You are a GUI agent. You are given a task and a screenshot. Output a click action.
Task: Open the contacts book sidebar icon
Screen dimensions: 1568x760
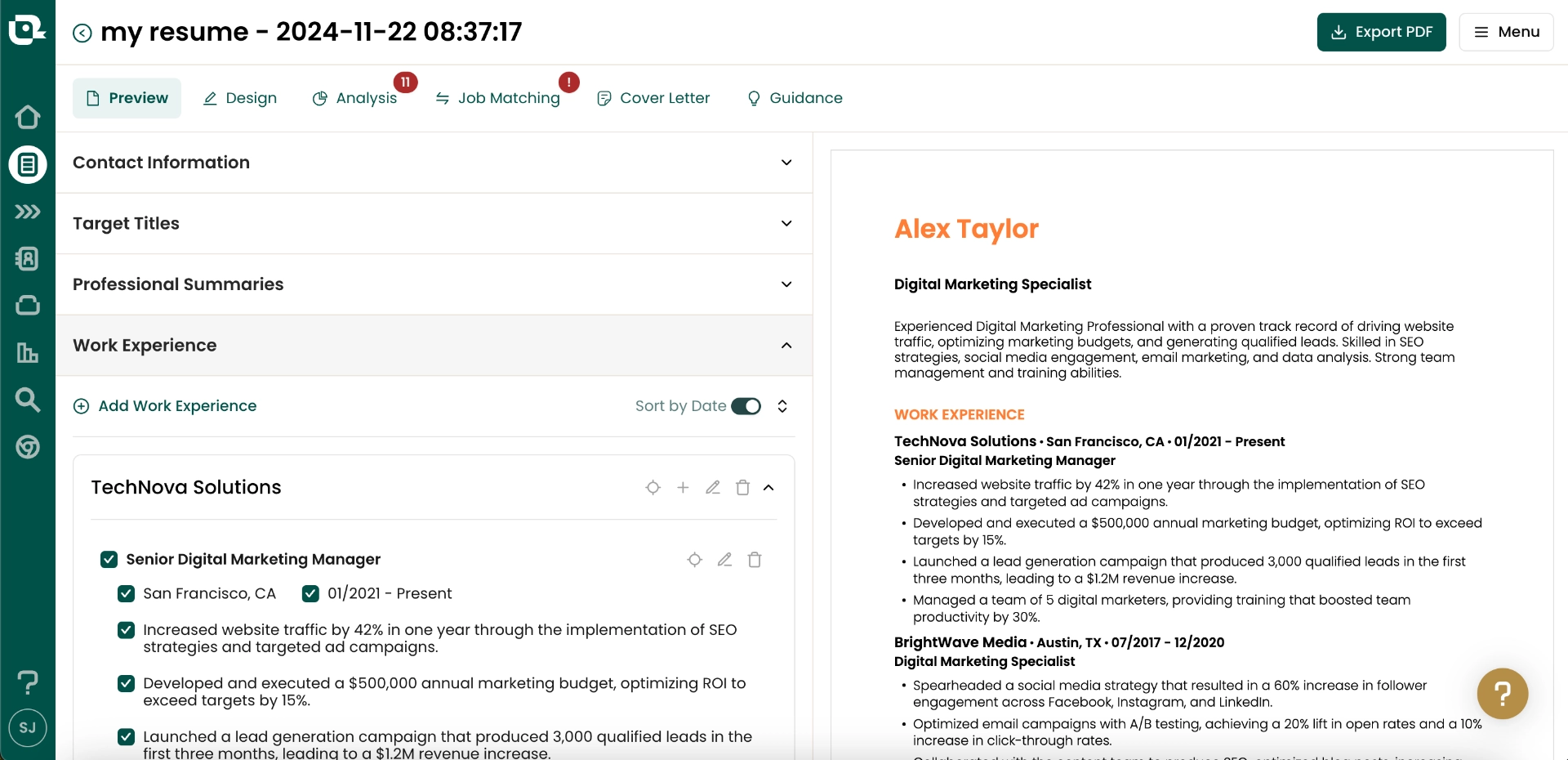pos(28,258)
